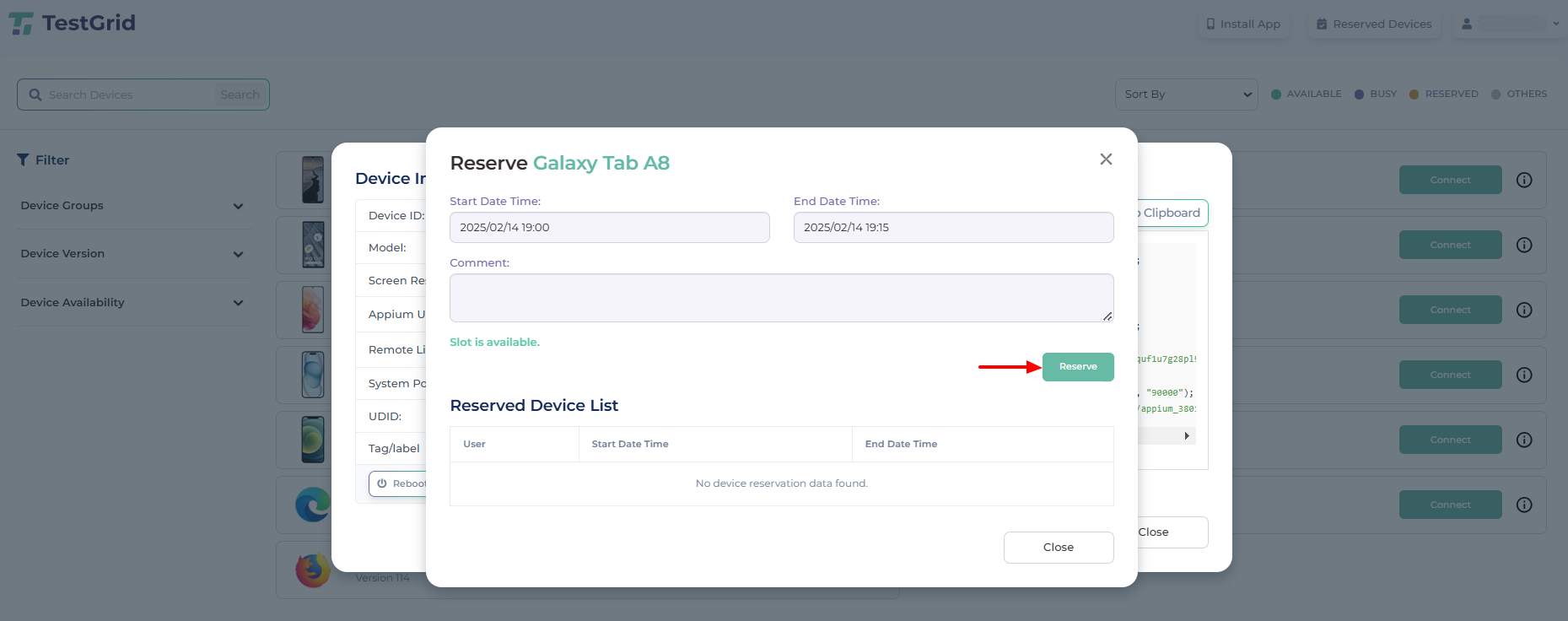Open Install App in the top bar
Screen dimensions: 1568x621
pos(1243,24)
